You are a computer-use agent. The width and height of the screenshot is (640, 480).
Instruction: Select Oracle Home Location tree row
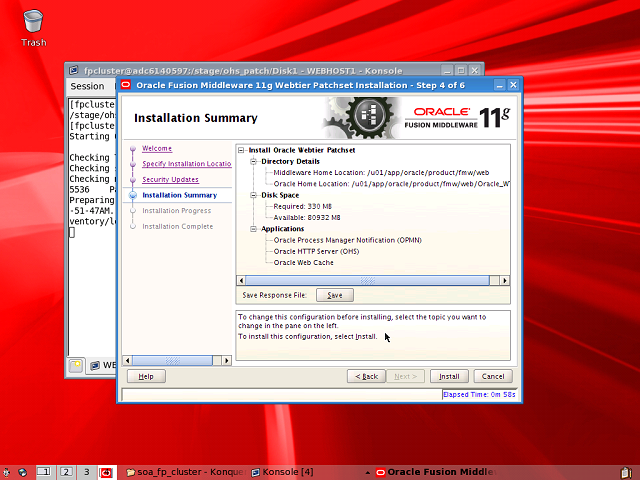coord(391,184)
